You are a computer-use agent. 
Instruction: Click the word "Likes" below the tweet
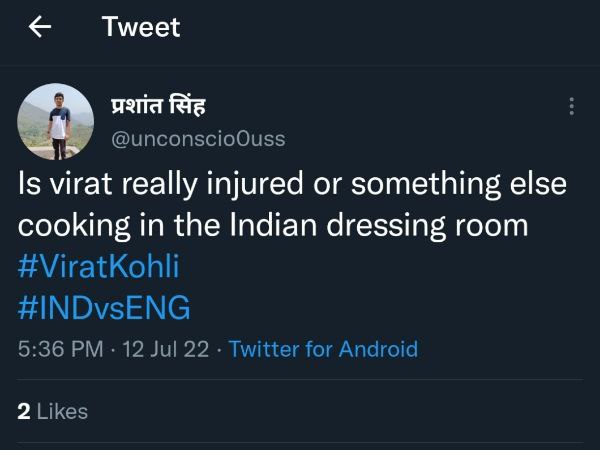pyautogui.click(x=62, y=411)
